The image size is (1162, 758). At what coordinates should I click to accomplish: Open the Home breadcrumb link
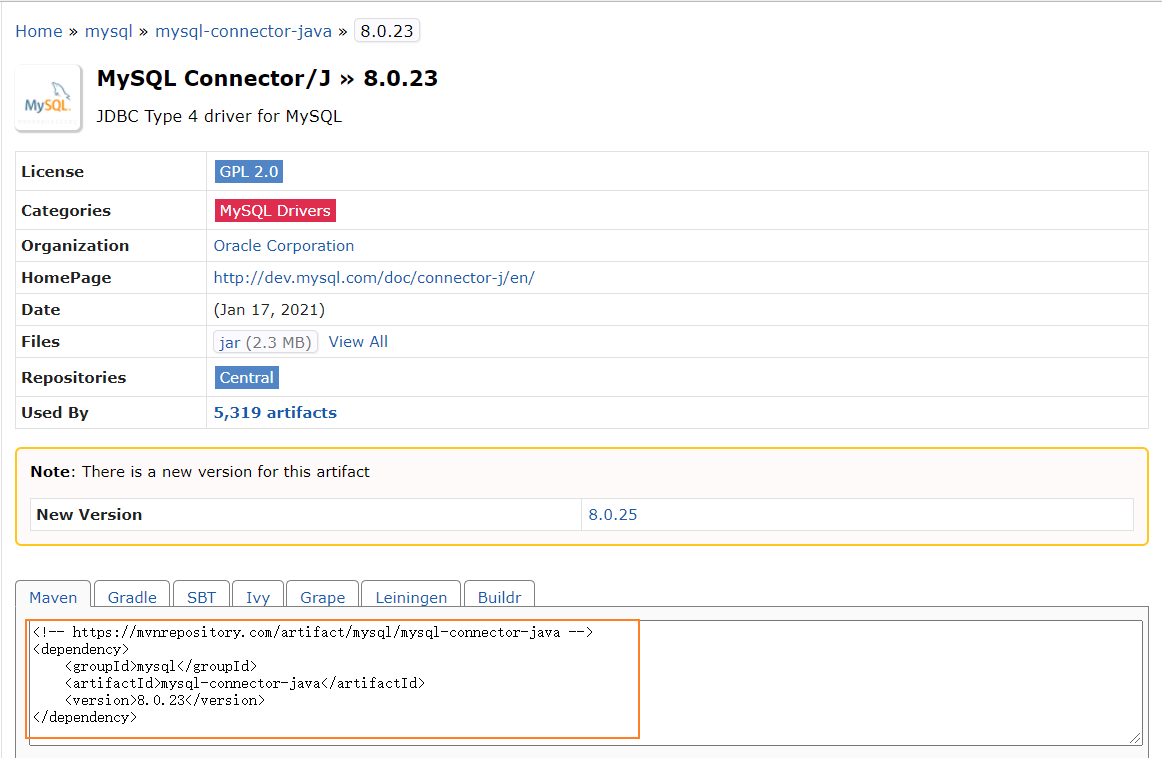(39, 31)
